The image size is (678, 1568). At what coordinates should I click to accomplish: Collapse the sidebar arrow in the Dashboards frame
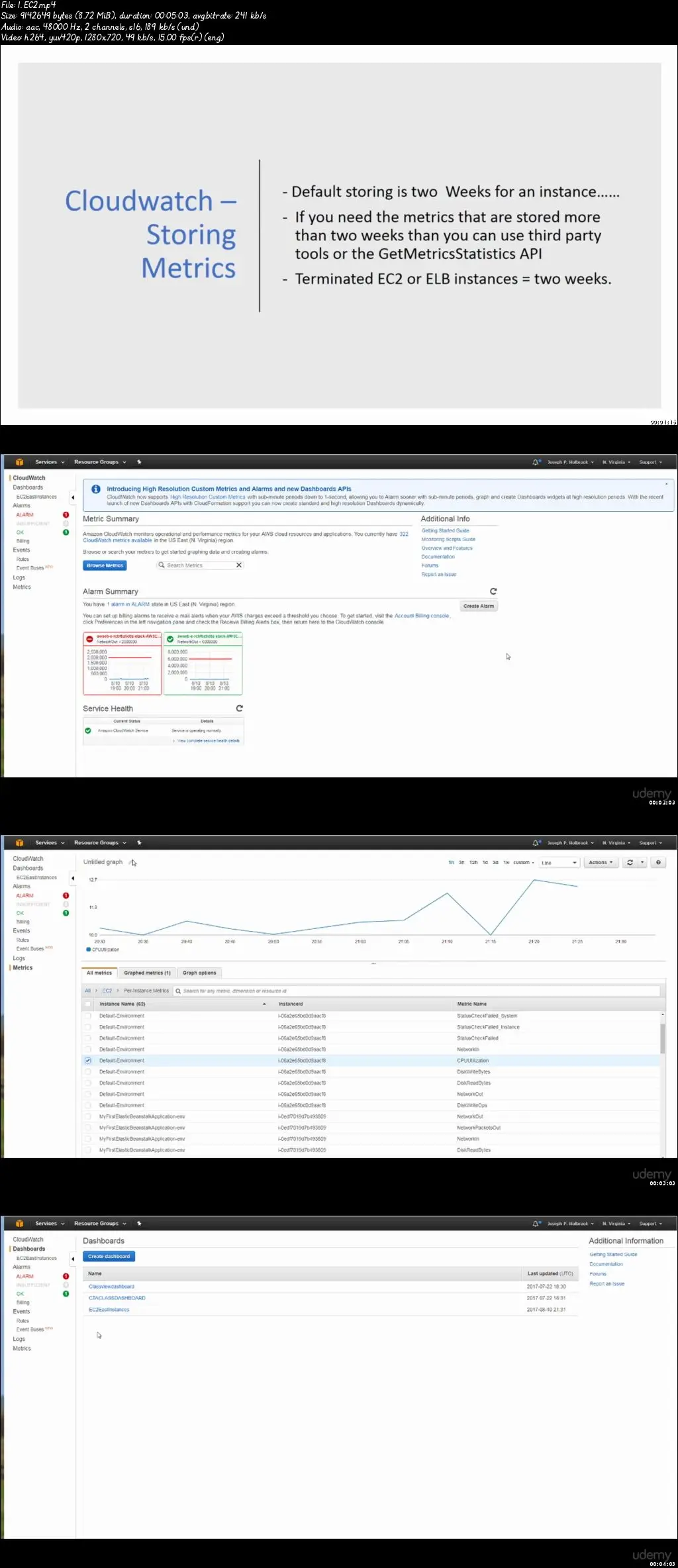(73, 1259)
